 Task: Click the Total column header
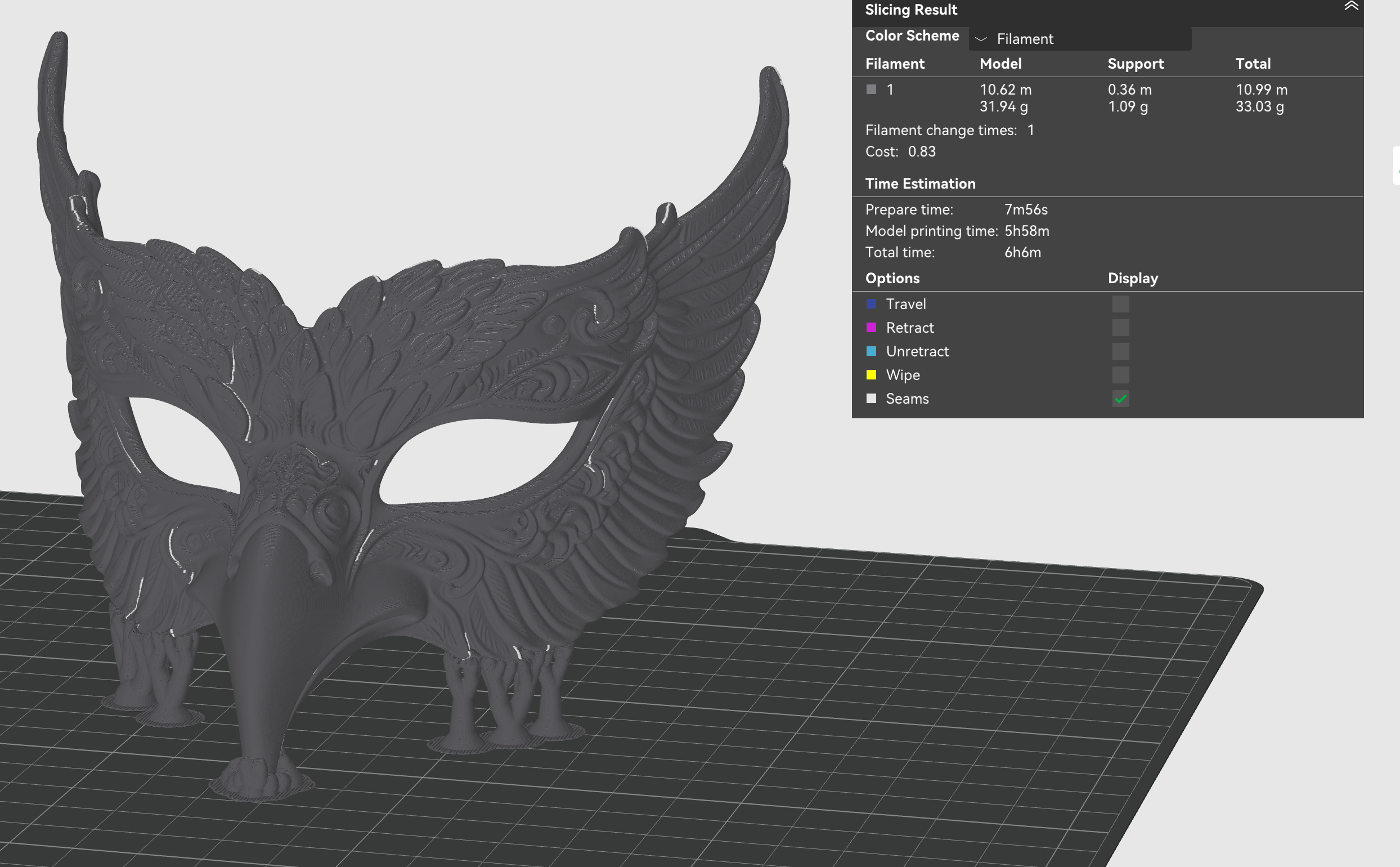coord(1253,64)
